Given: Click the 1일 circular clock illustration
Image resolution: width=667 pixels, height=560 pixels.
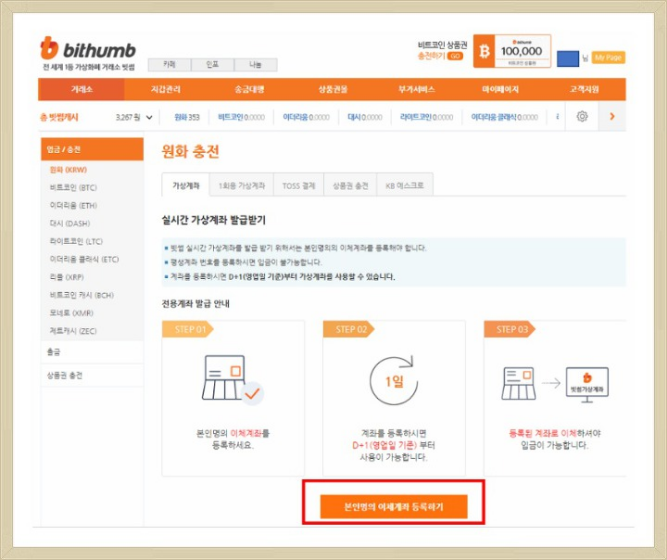Looking at the screenshot, I should coord(394,380).
